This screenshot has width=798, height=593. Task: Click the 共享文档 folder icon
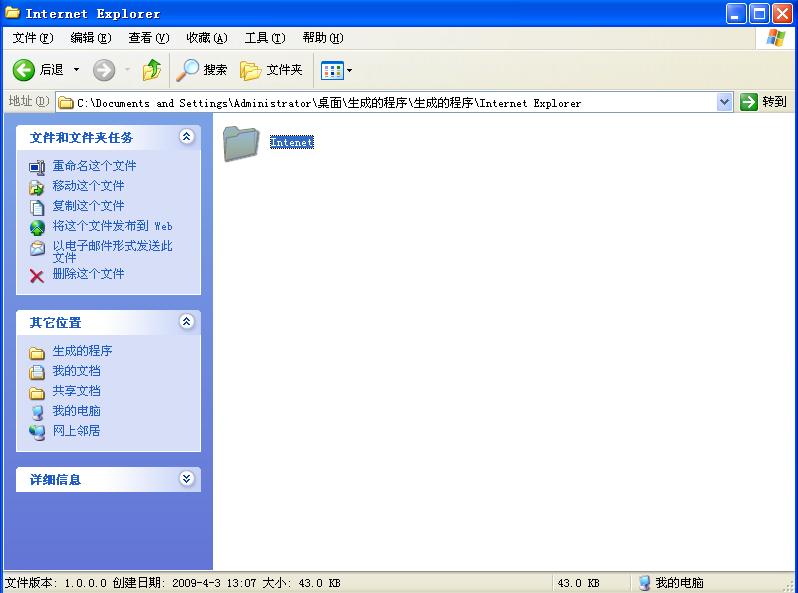tap(37, 392)
